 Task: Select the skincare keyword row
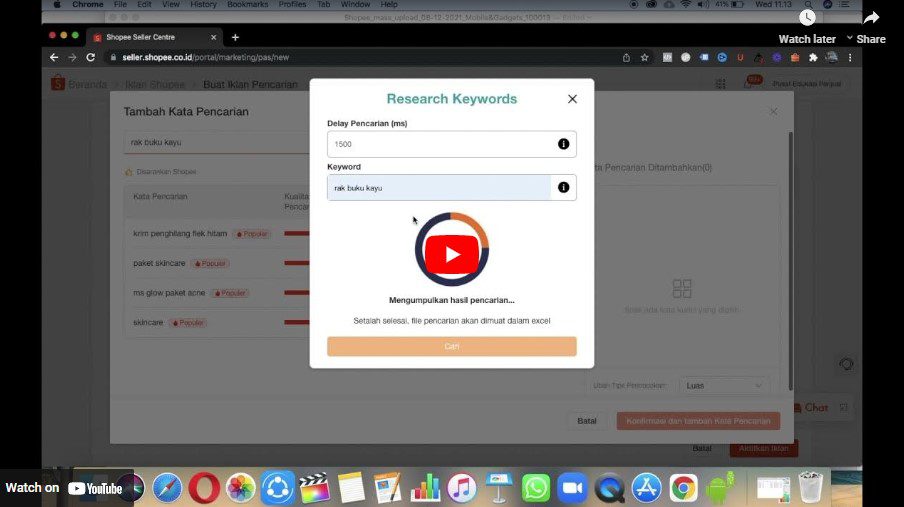coord(216,322)
